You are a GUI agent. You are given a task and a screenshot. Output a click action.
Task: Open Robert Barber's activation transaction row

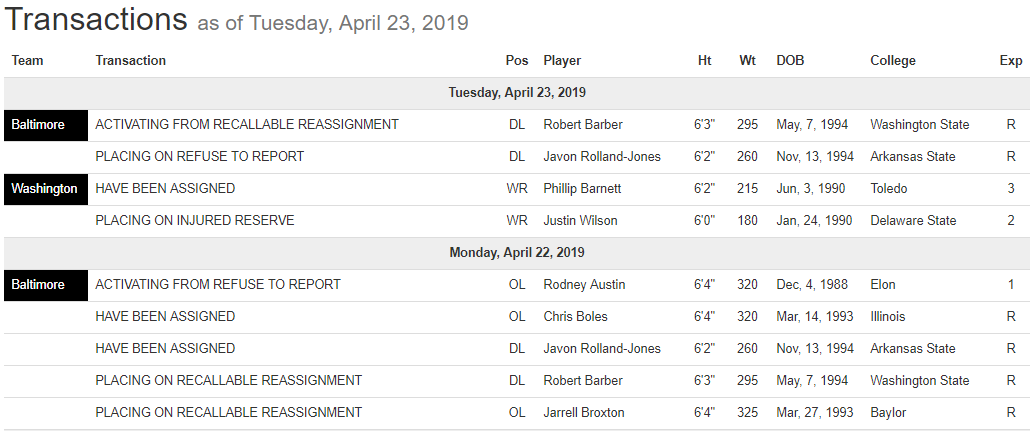click(246, 125)
